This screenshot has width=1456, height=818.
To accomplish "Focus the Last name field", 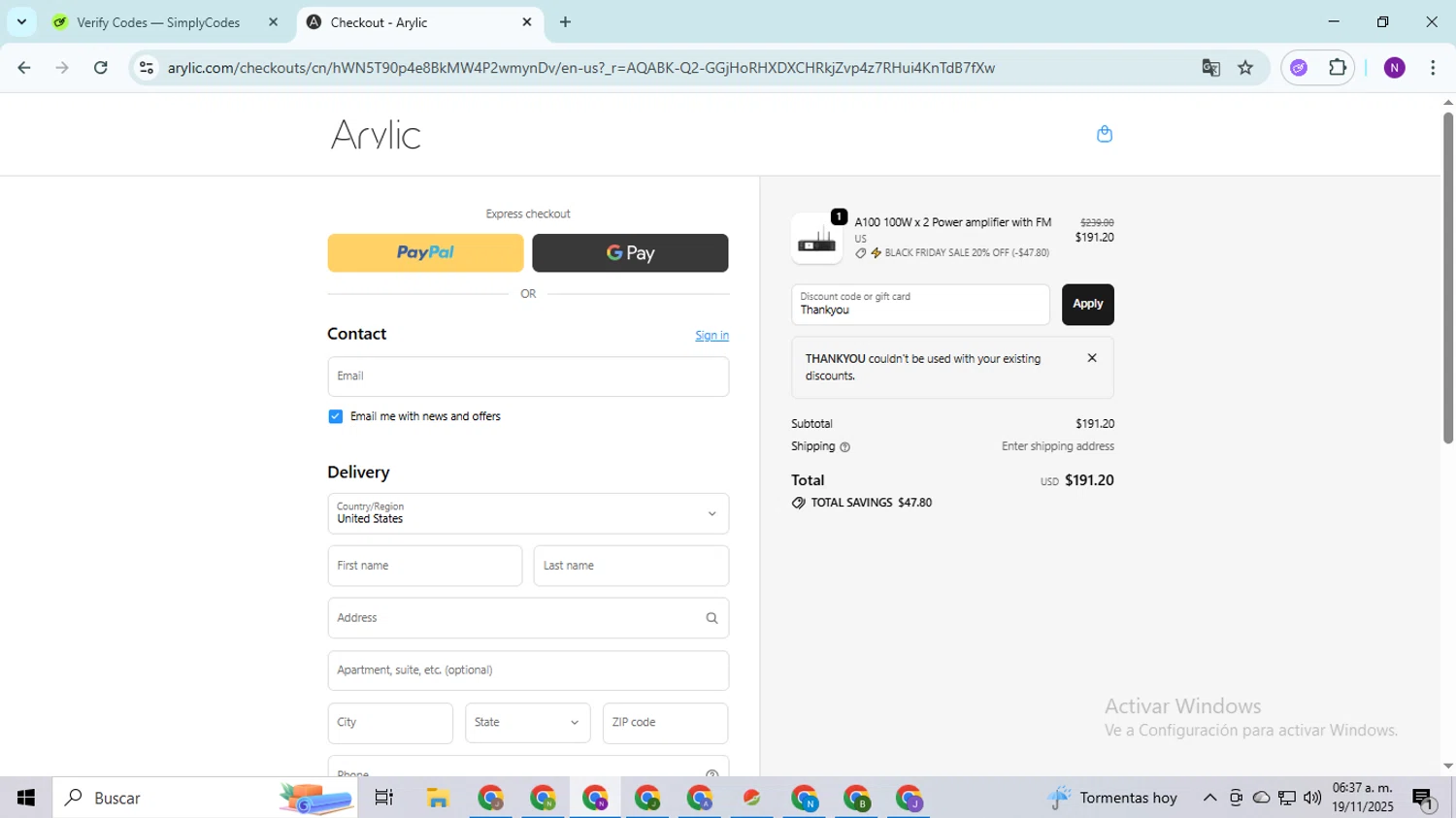I will 631,566.
